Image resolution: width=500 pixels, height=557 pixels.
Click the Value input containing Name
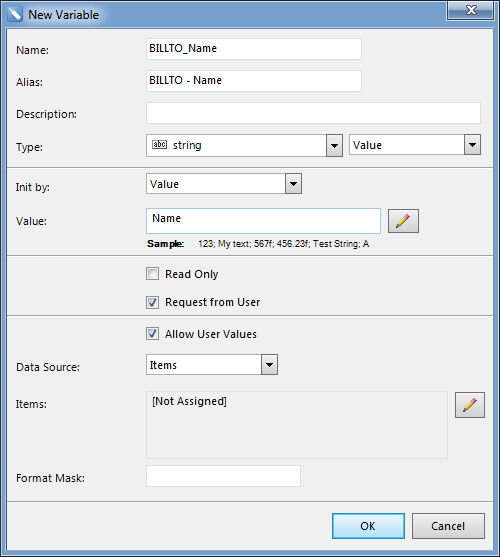coord(263,221)
